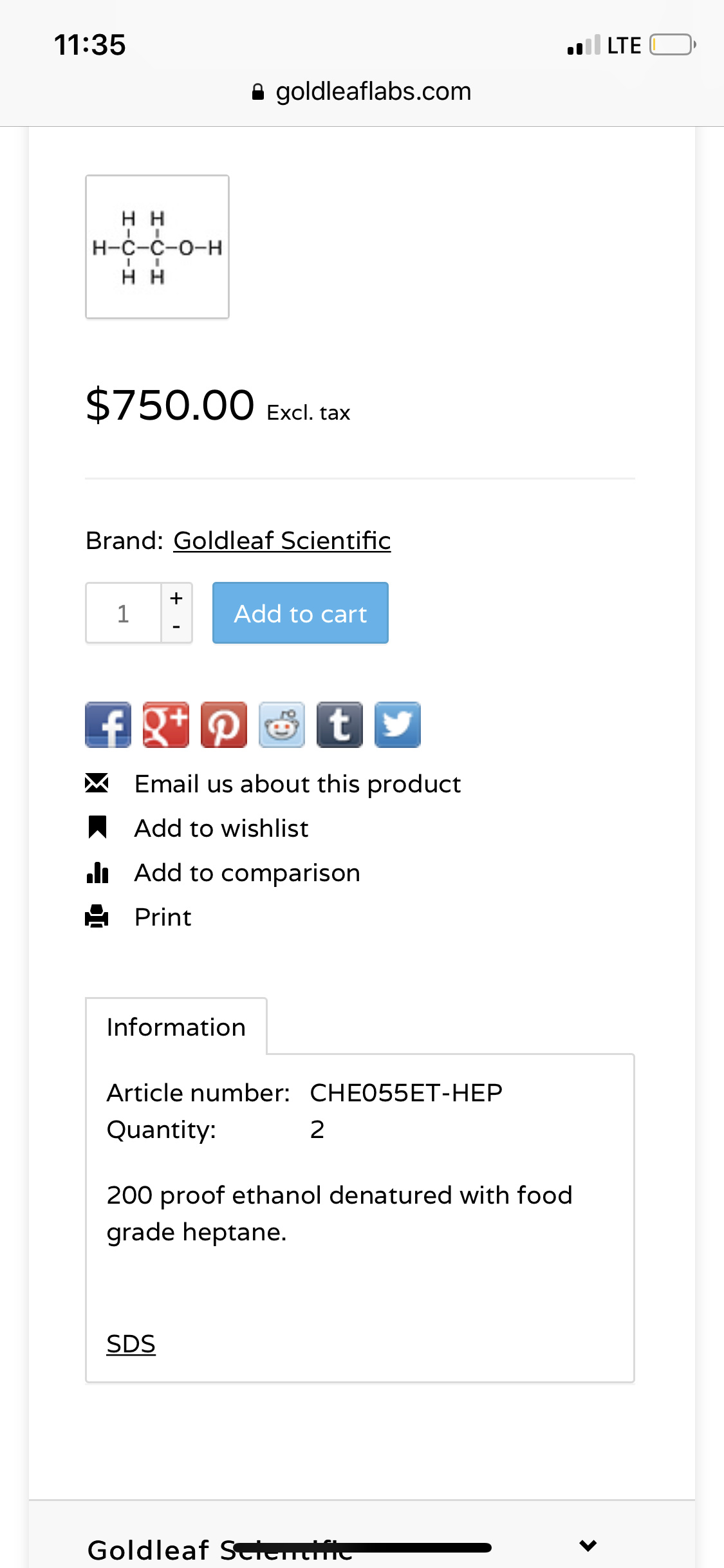Open the ethanol molecule product thumbnail
The image size is (724, 1568).
158,247
